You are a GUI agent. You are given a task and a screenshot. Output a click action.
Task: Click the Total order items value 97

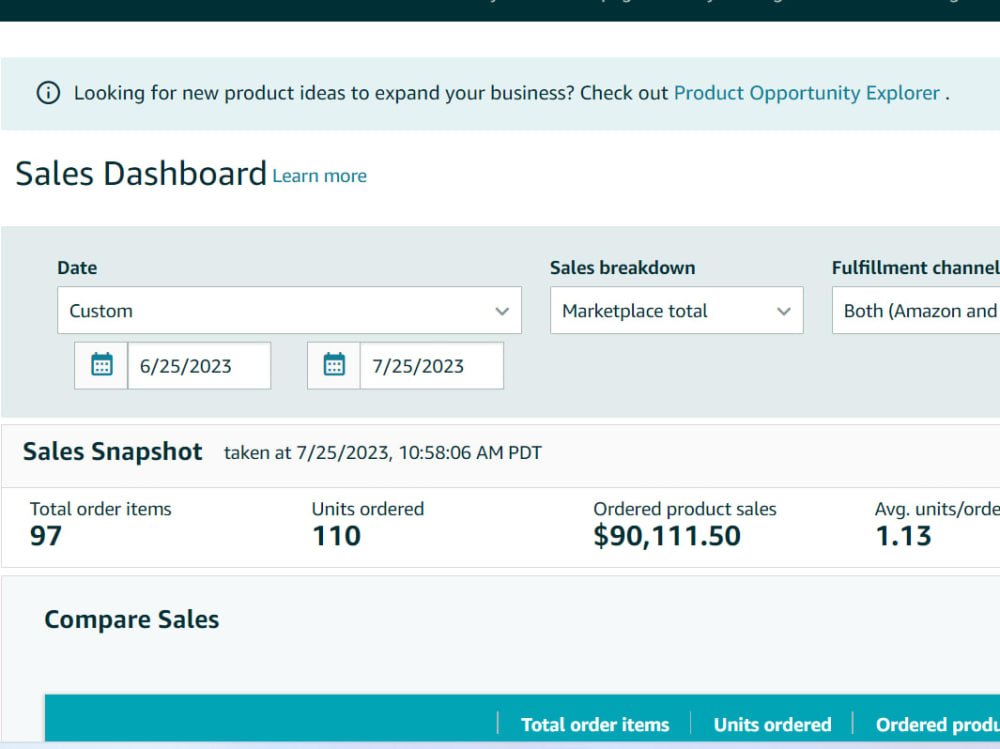[46, 536]
